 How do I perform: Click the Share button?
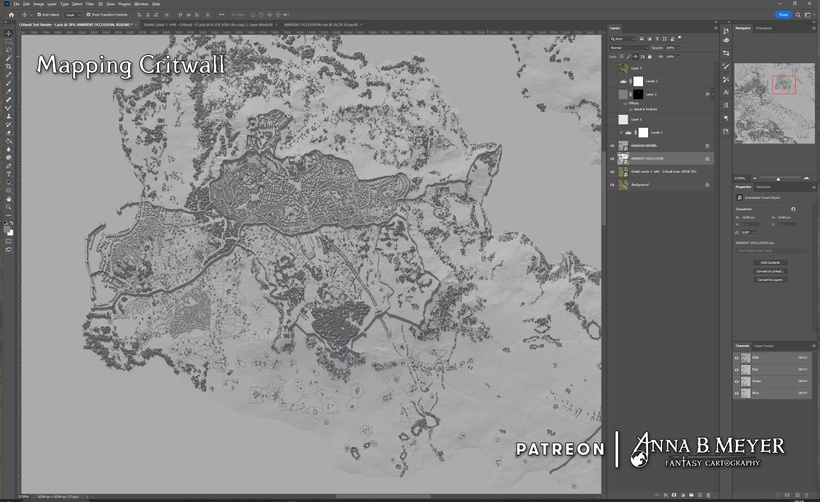(x=782, y=15)
